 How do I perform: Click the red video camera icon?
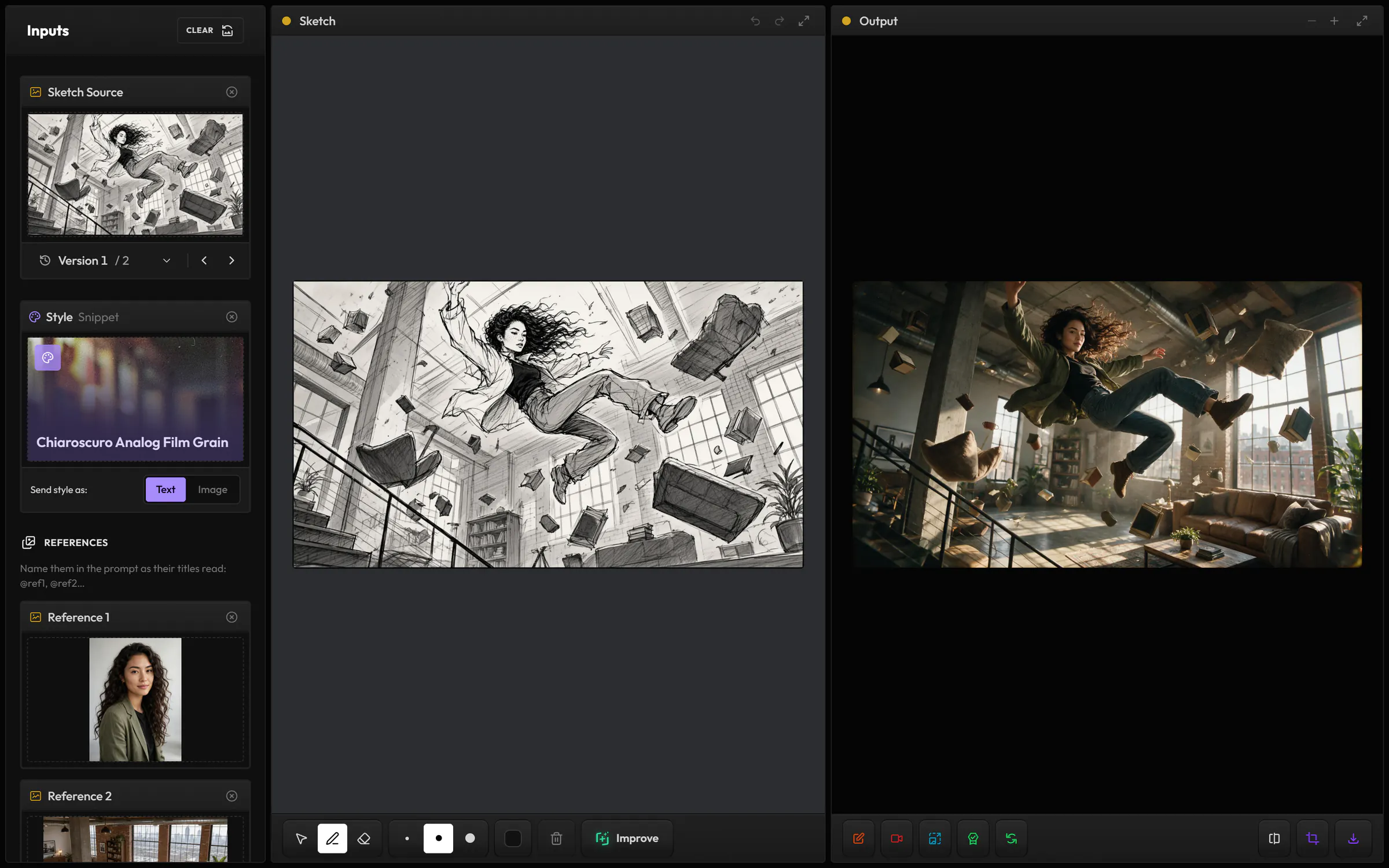[x=896, y=838]
